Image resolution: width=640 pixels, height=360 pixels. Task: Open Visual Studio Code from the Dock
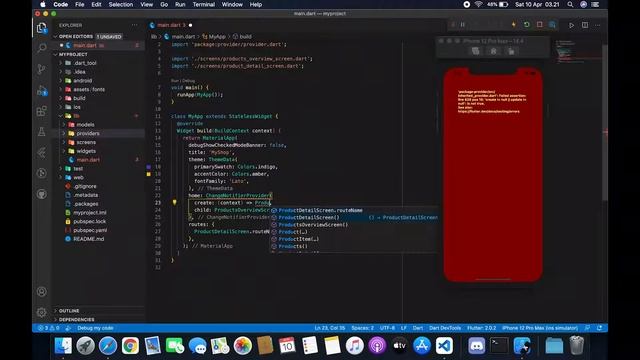click(444, 346)
